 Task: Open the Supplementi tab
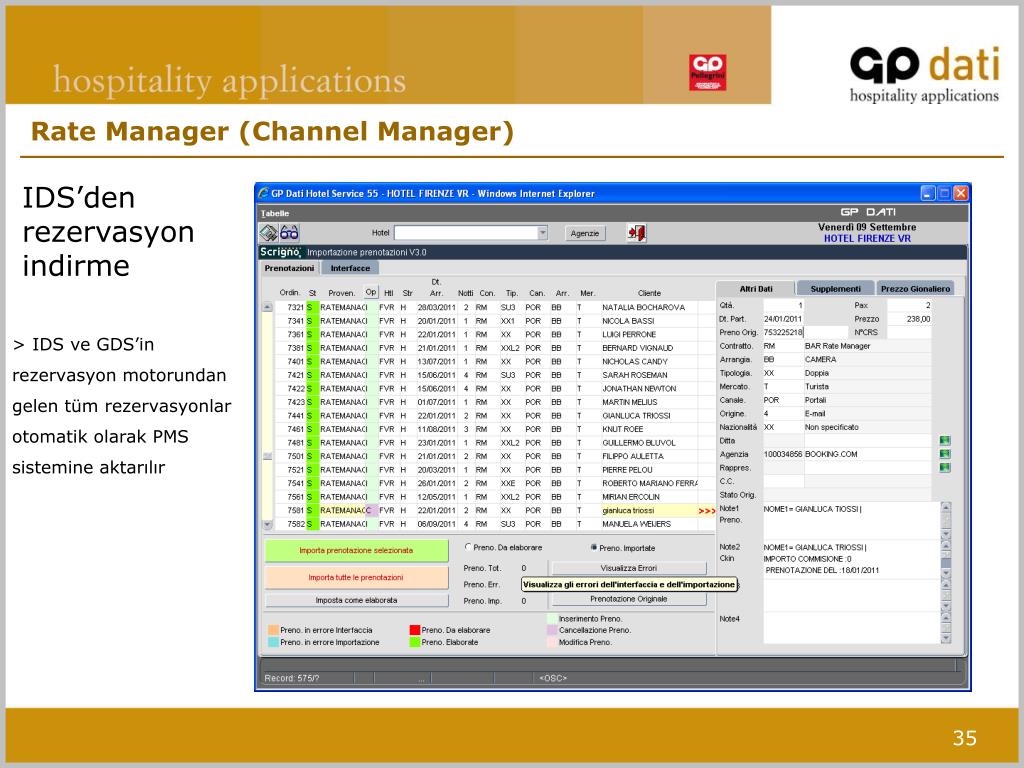(835, 288)
